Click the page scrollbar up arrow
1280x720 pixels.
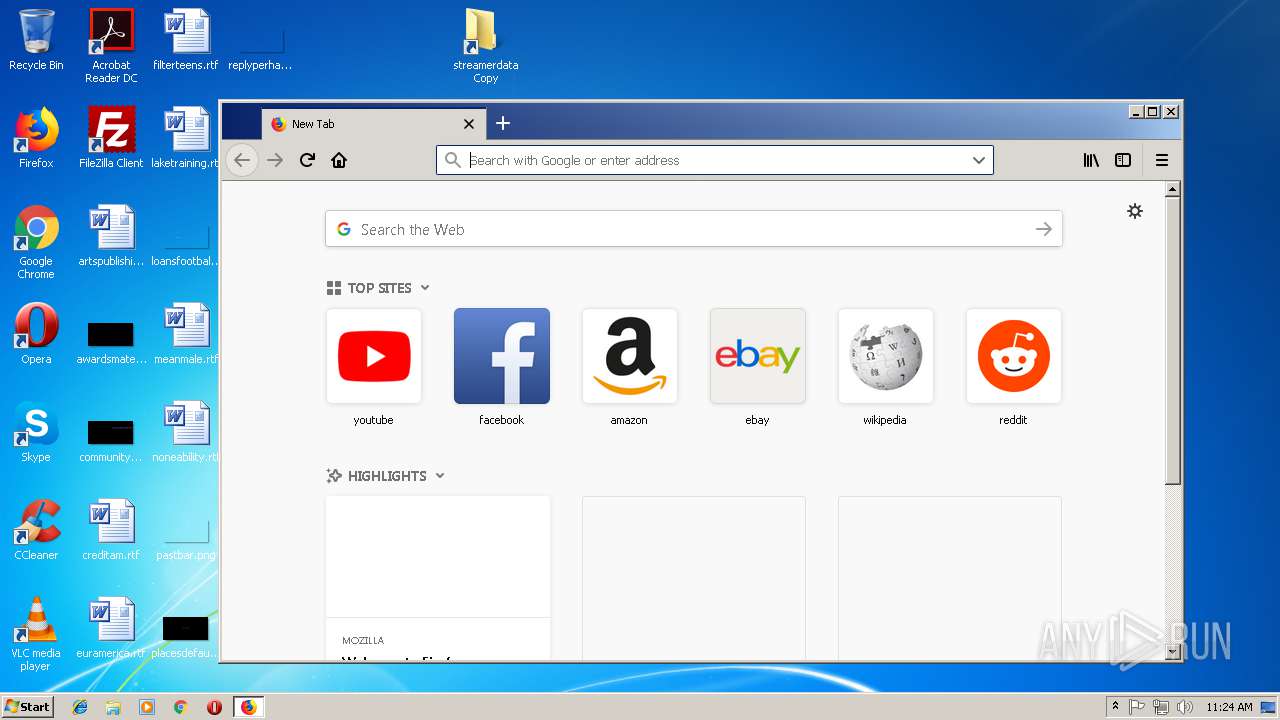[x=1173, y=189]
